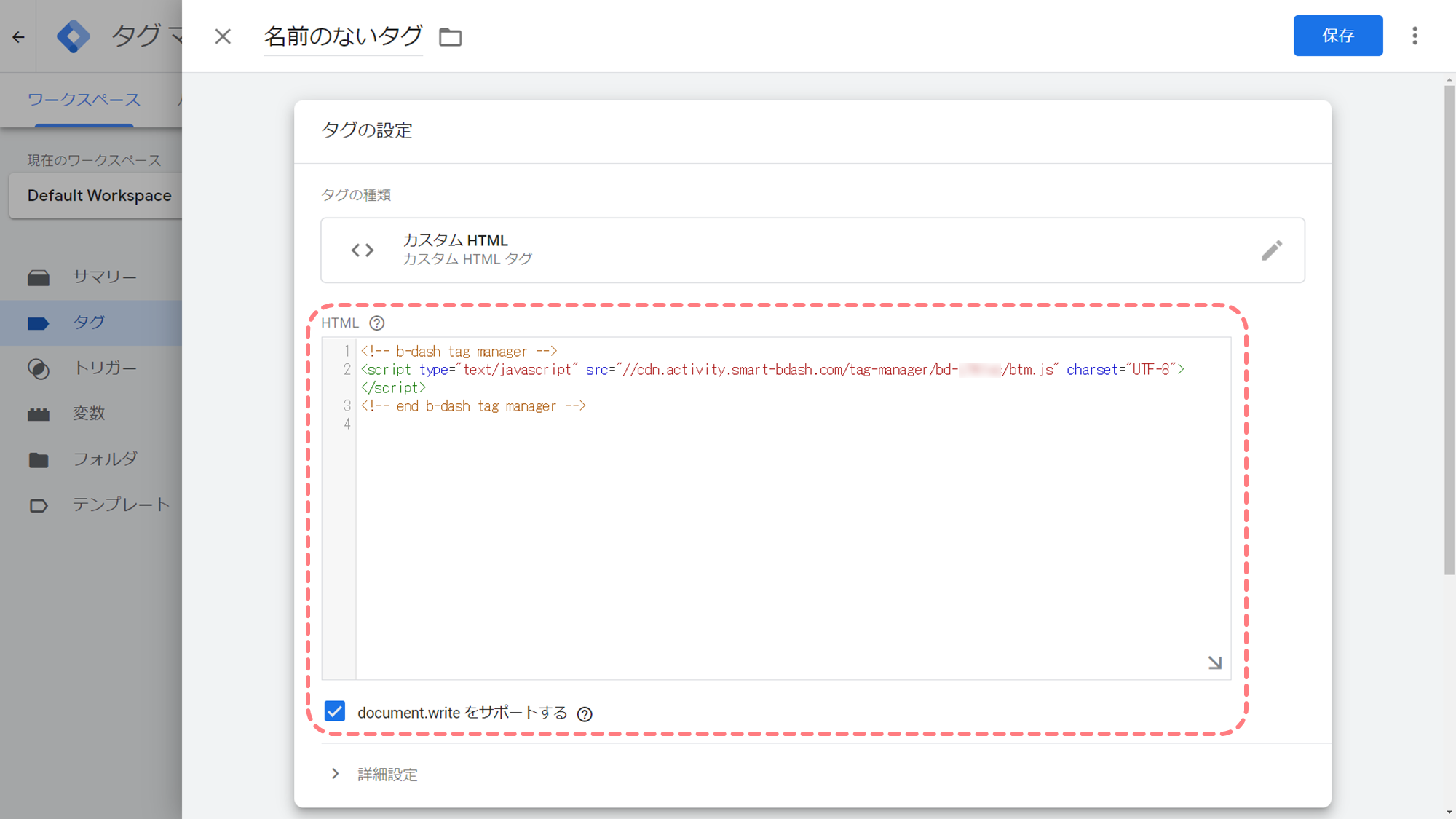Click the help icon beside document.write option

[x=585, y=714]
